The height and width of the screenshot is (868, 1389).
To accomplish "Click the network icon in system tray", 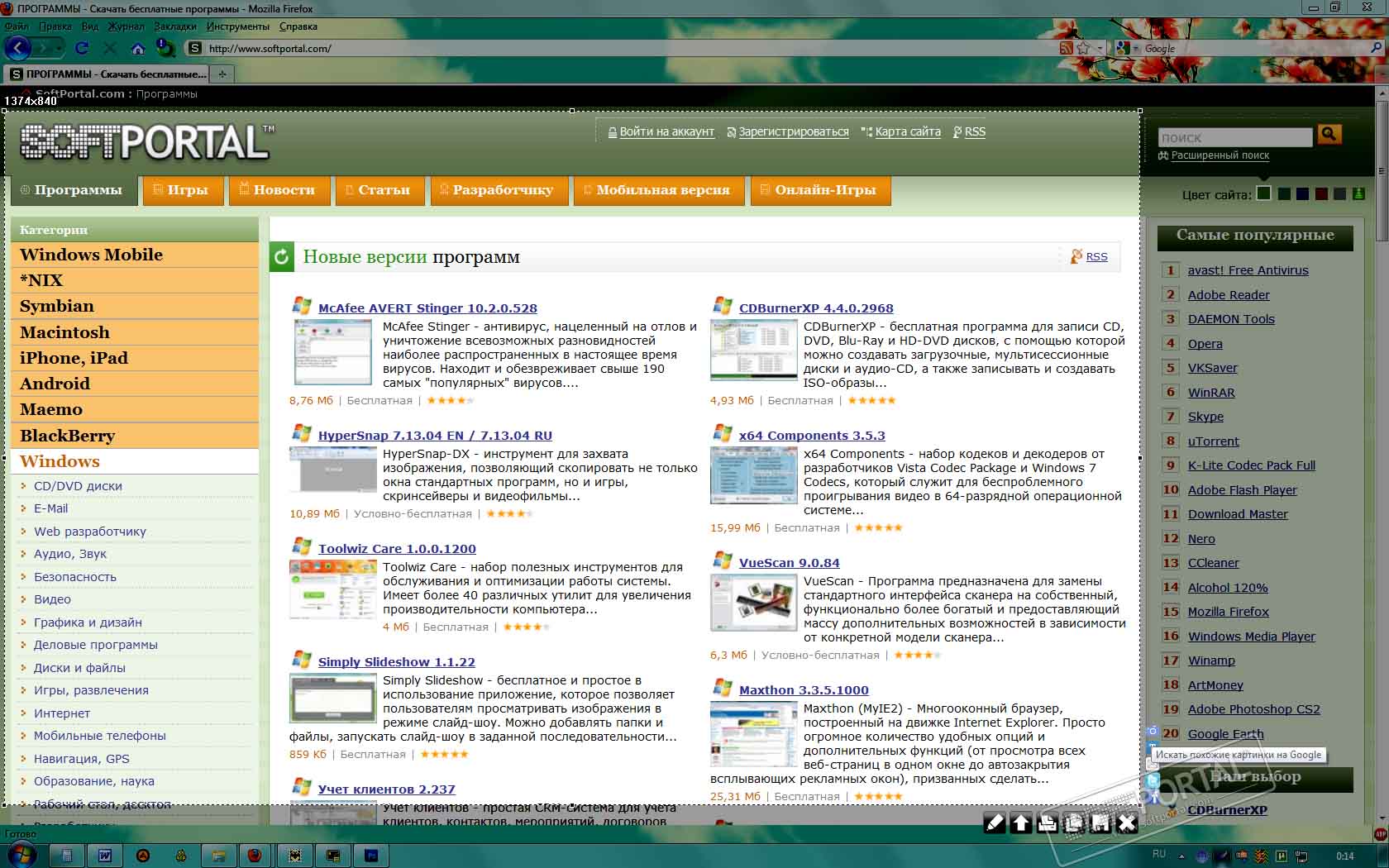I will 1301,856.
